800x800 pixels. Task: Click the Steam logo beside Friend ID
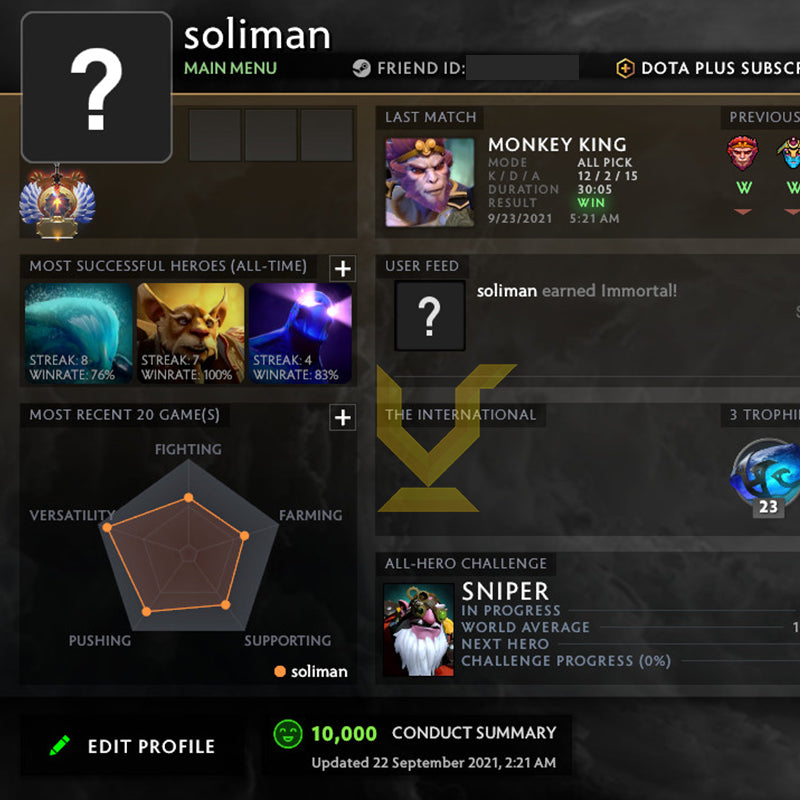[x=361, y=68]
